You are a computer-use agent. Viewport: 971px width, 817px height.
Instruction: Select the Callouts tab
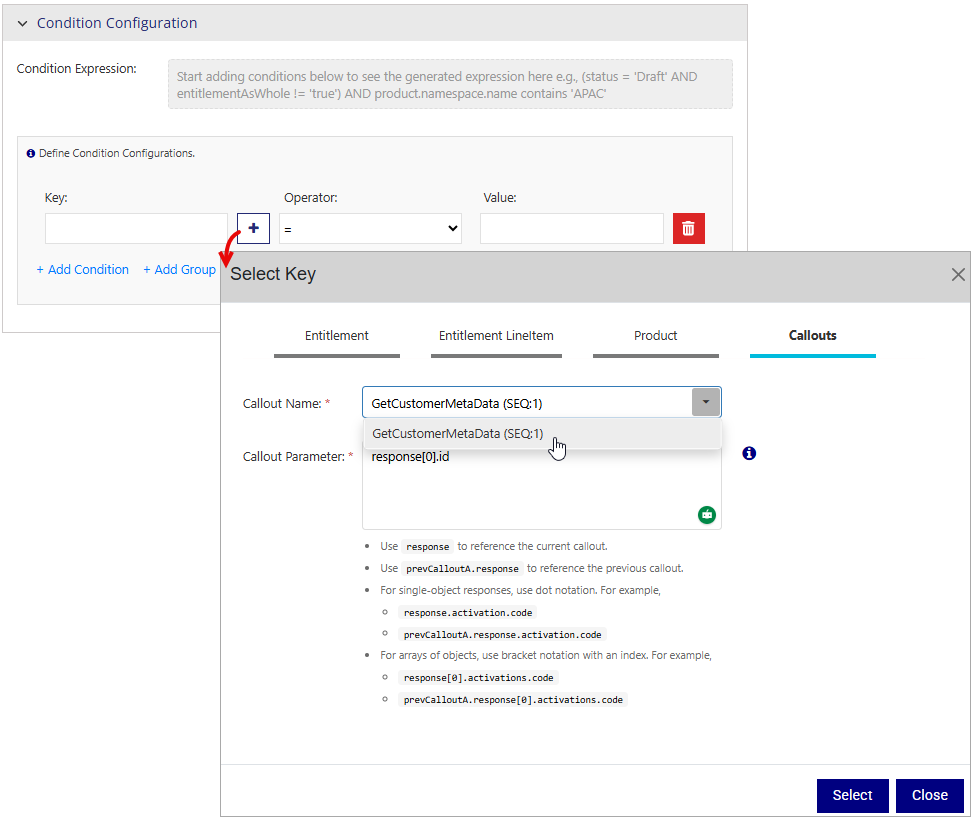(812, 336)
